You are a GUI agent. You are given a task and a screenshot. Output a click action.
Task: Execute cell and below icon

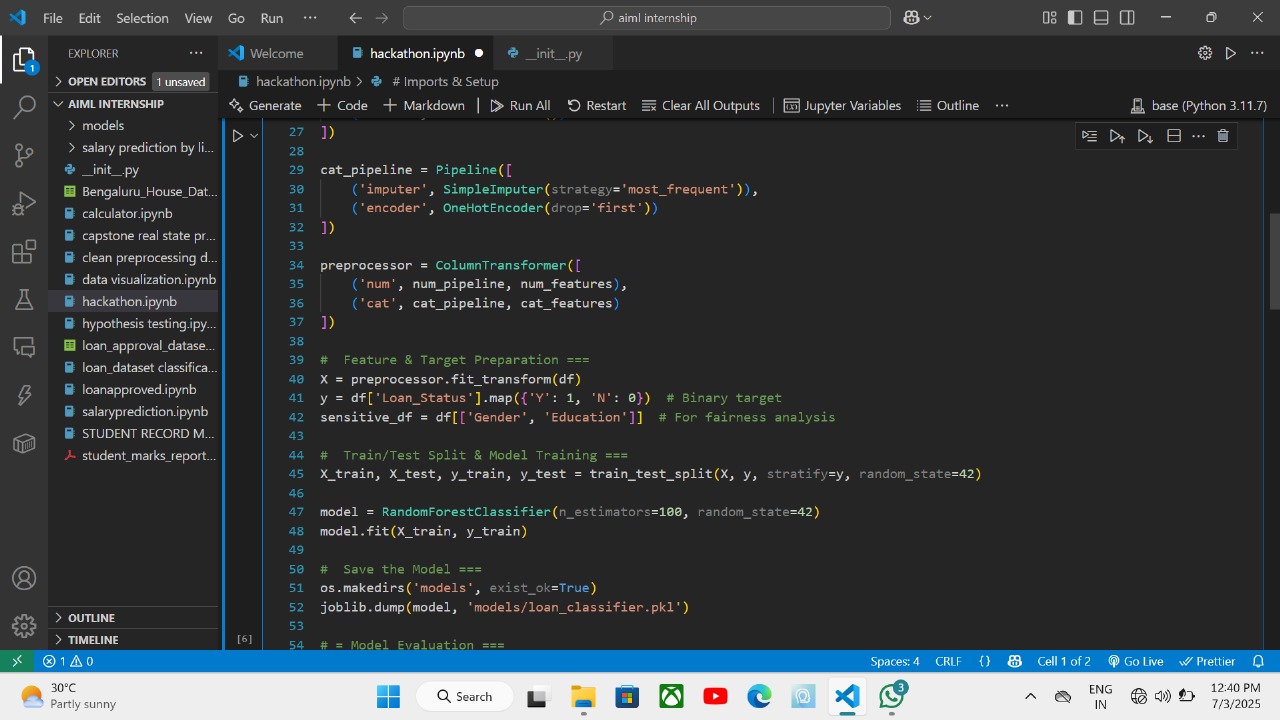[1145, 136]
